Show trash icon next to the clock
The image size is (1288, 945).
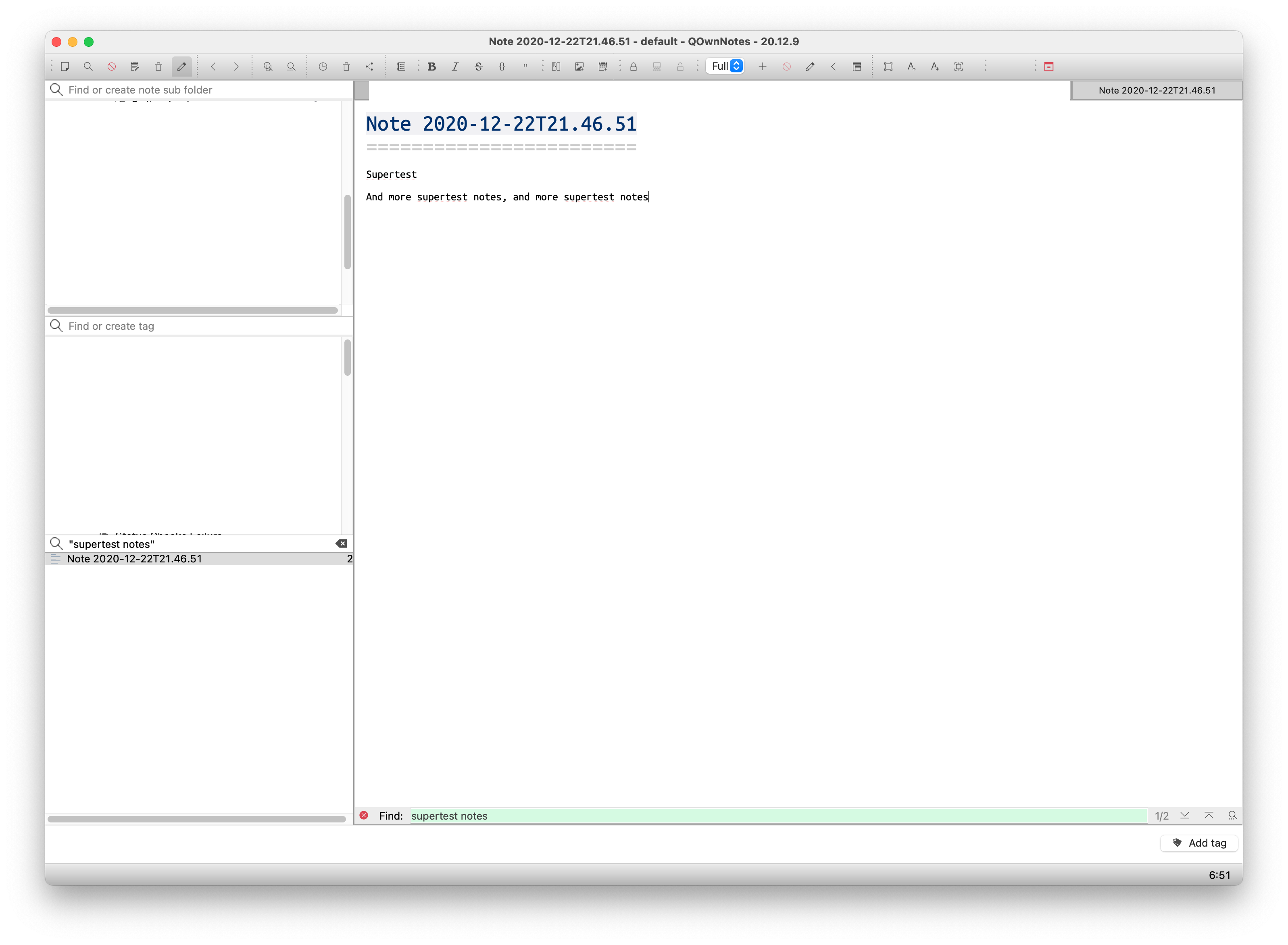click(x=346, y=67)
